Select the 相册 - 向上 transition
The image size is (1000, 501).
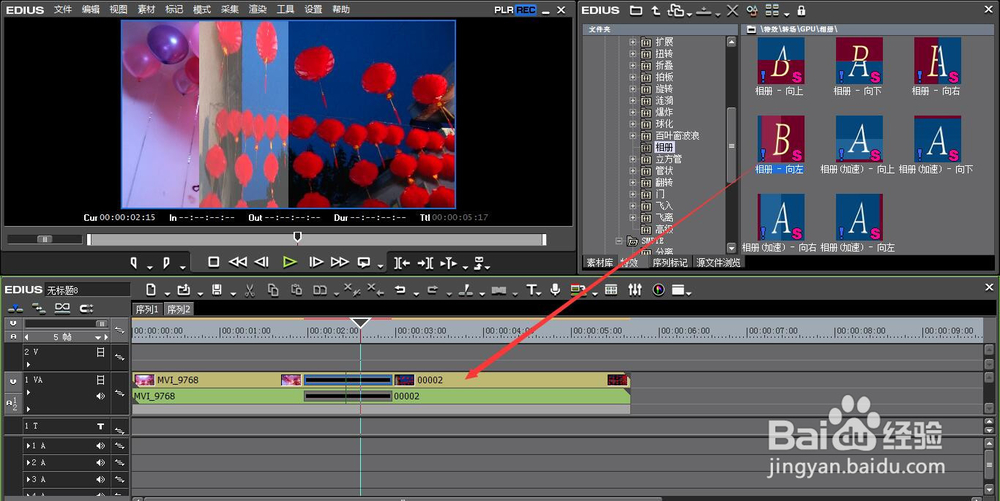click(x=779, y=67)
